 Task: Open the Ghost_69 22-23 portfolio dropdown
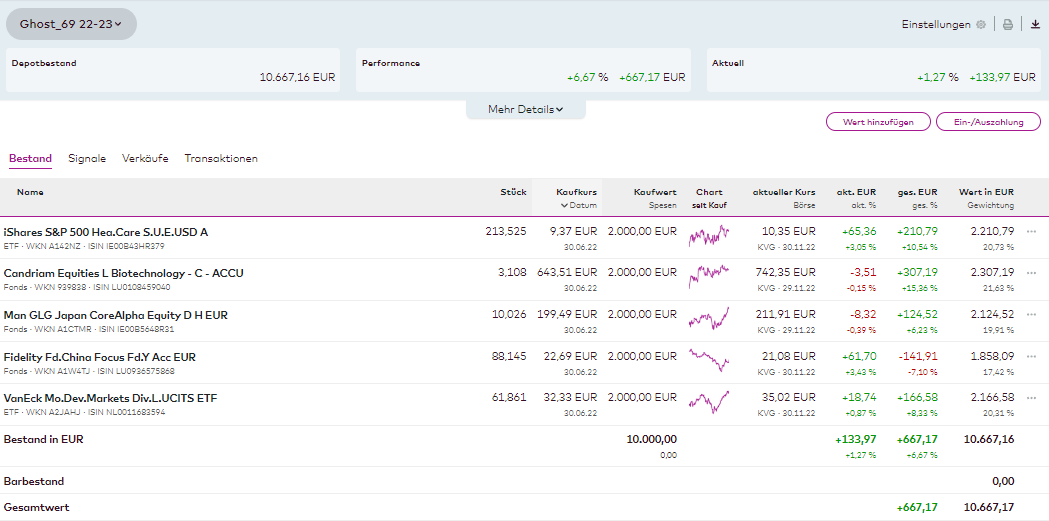point(71,24)
